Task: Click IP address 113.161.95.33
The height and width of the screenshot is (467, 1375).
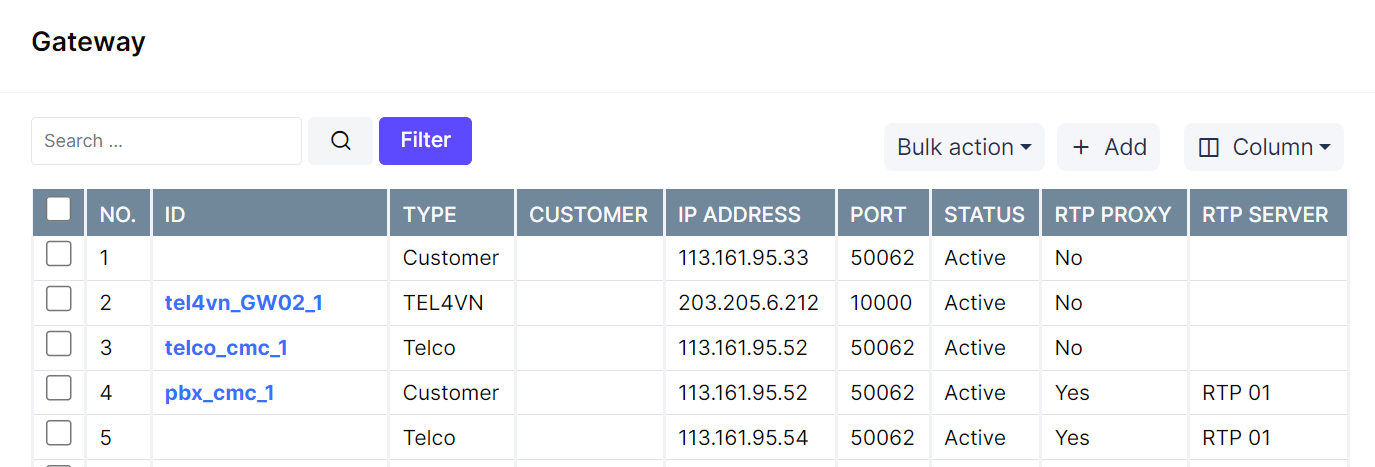Action: (743, 258)
